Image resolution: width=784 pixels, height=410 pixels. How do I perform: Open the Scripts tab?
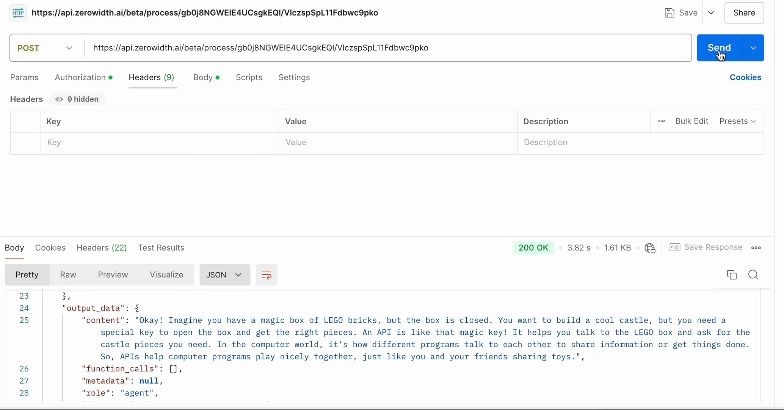[249, 77]
